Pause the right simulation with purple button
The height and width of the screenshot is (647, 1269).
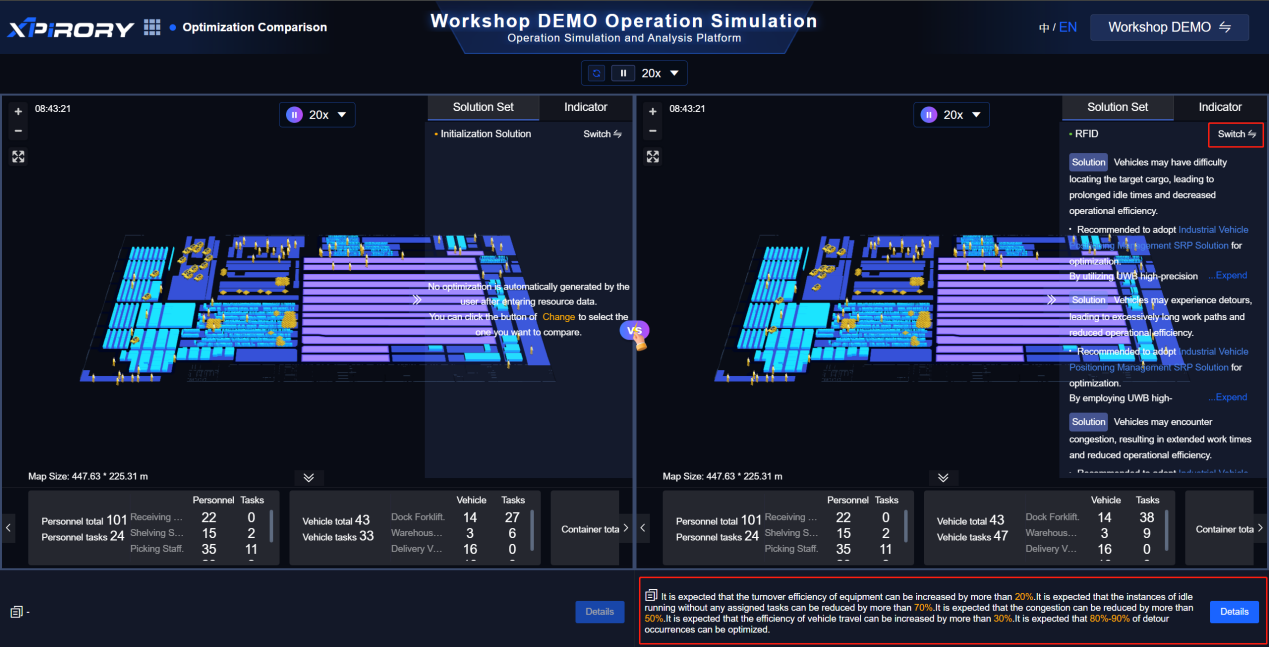(929, 115)
